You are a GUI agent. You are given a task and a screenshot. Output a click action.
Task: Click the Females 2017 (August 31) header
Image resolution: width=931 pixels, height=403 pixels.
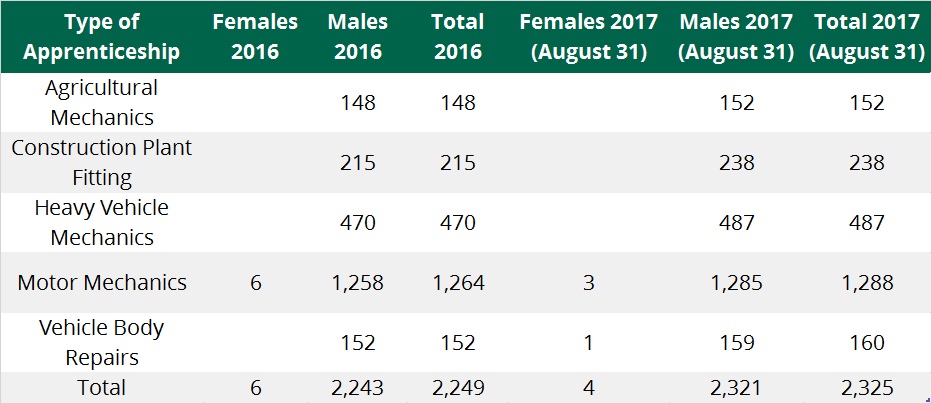coord(588,37)
